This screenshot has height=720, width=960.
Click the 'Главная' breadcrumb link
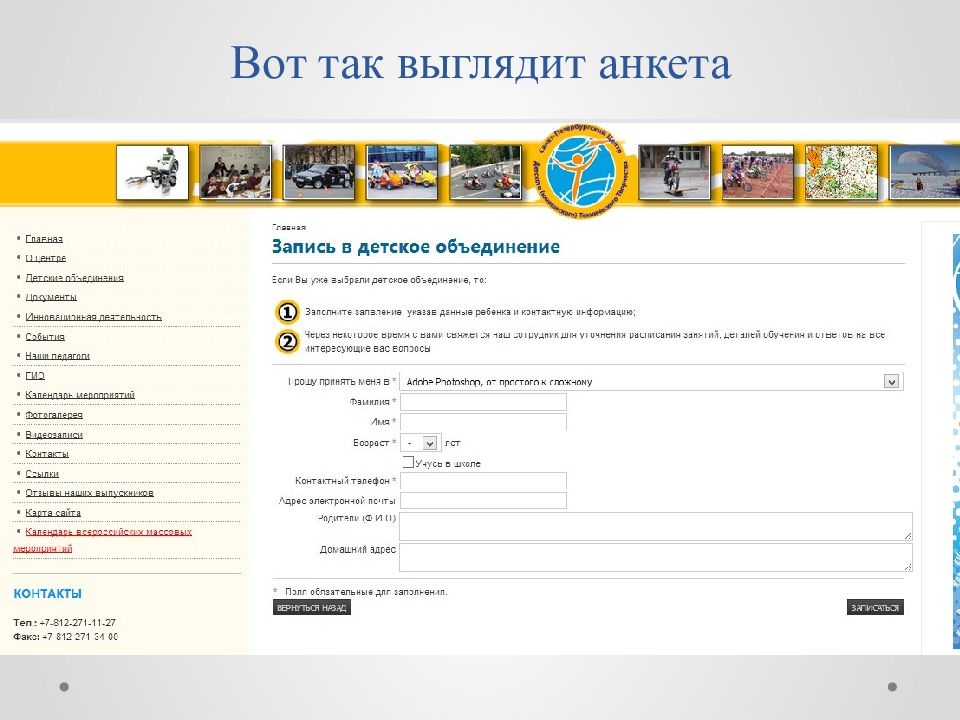pyautogui.click(x=288, y=229)
